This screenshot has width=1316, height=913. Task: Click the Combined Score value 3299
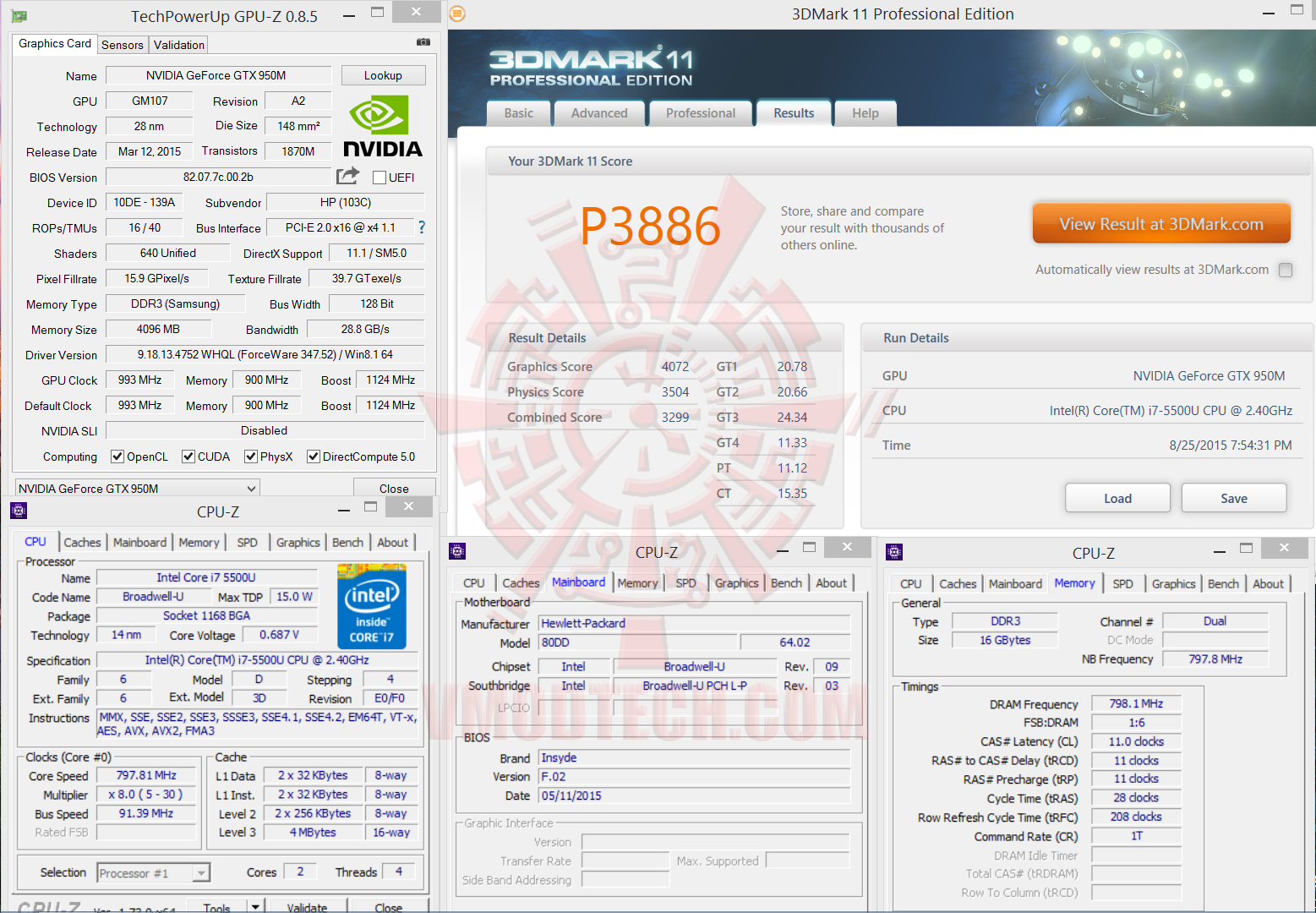tap(675, 418)
